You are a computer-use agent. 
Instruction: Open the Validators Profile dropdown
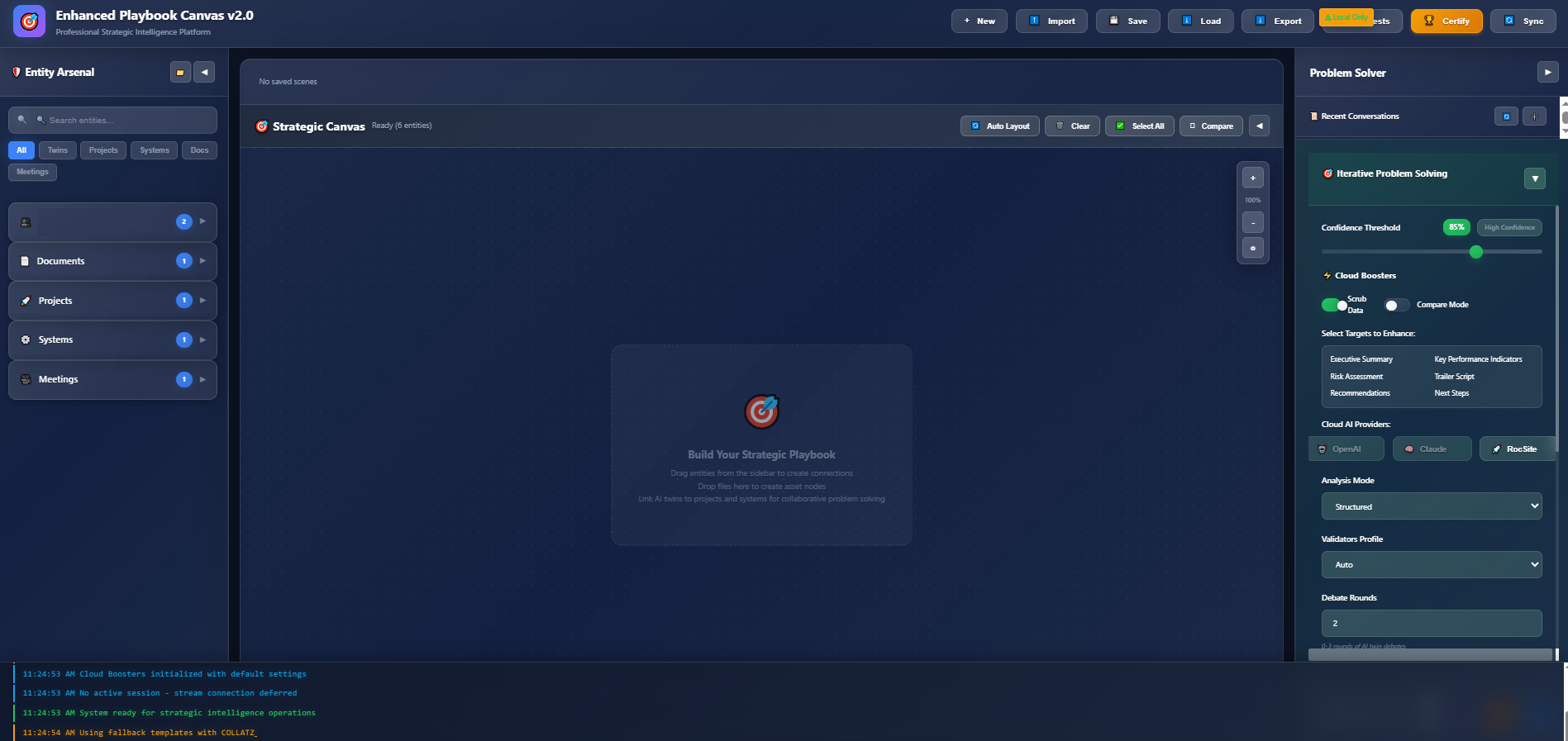click(x=1431, y=565)
